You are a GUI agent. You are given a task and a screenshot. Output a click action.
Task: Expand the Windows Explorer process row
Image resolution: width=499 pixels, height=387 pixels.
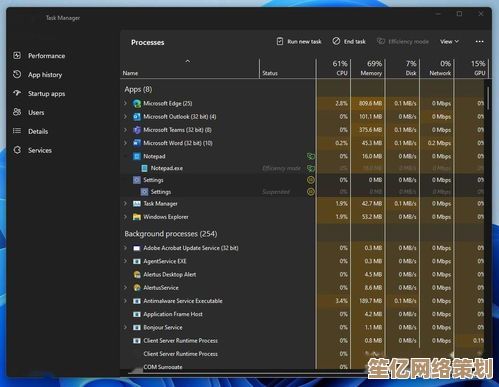tap(125, 217)
